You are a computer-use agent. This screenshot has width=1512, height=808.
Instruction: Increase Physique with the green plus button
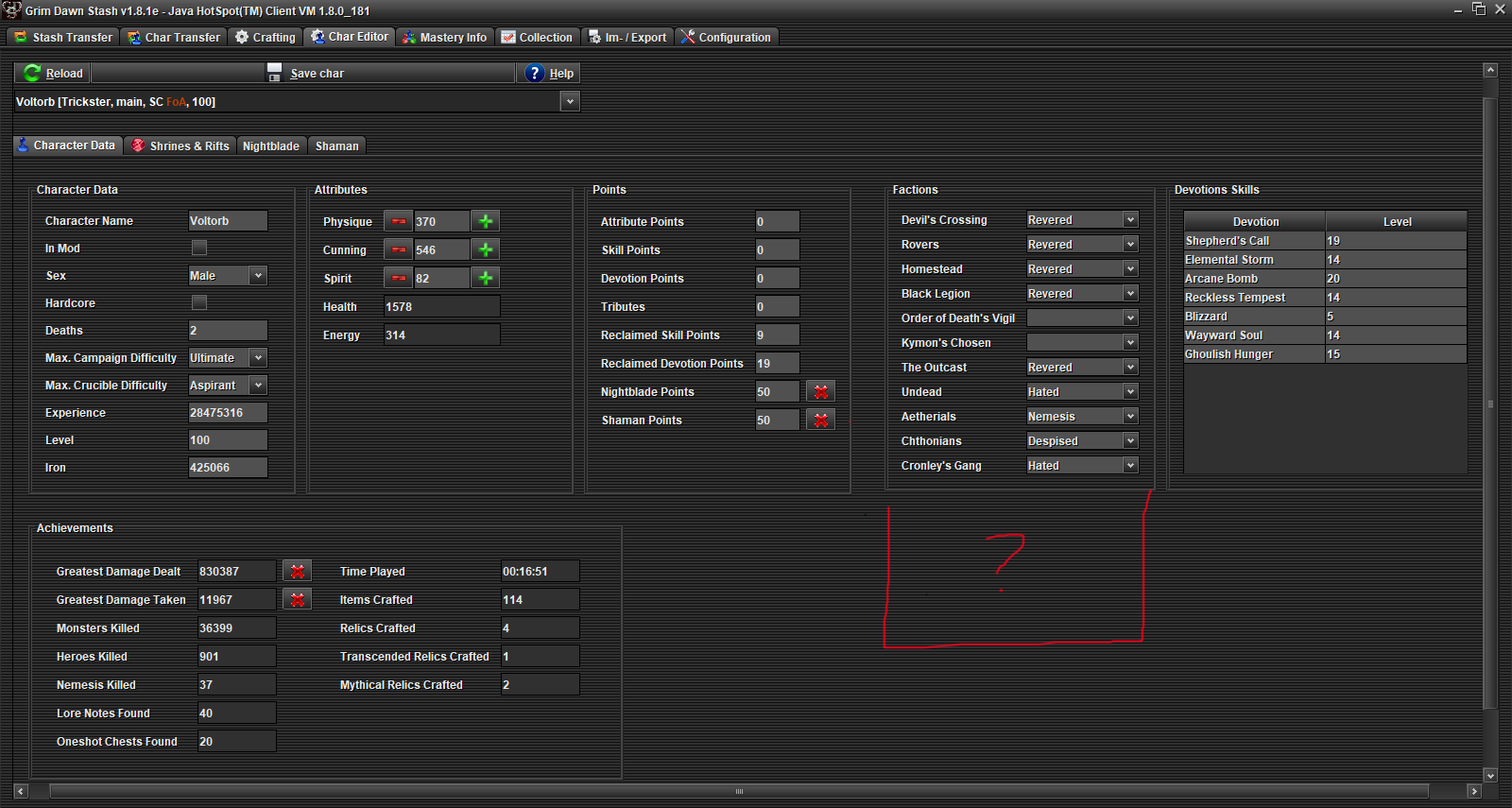485,221
